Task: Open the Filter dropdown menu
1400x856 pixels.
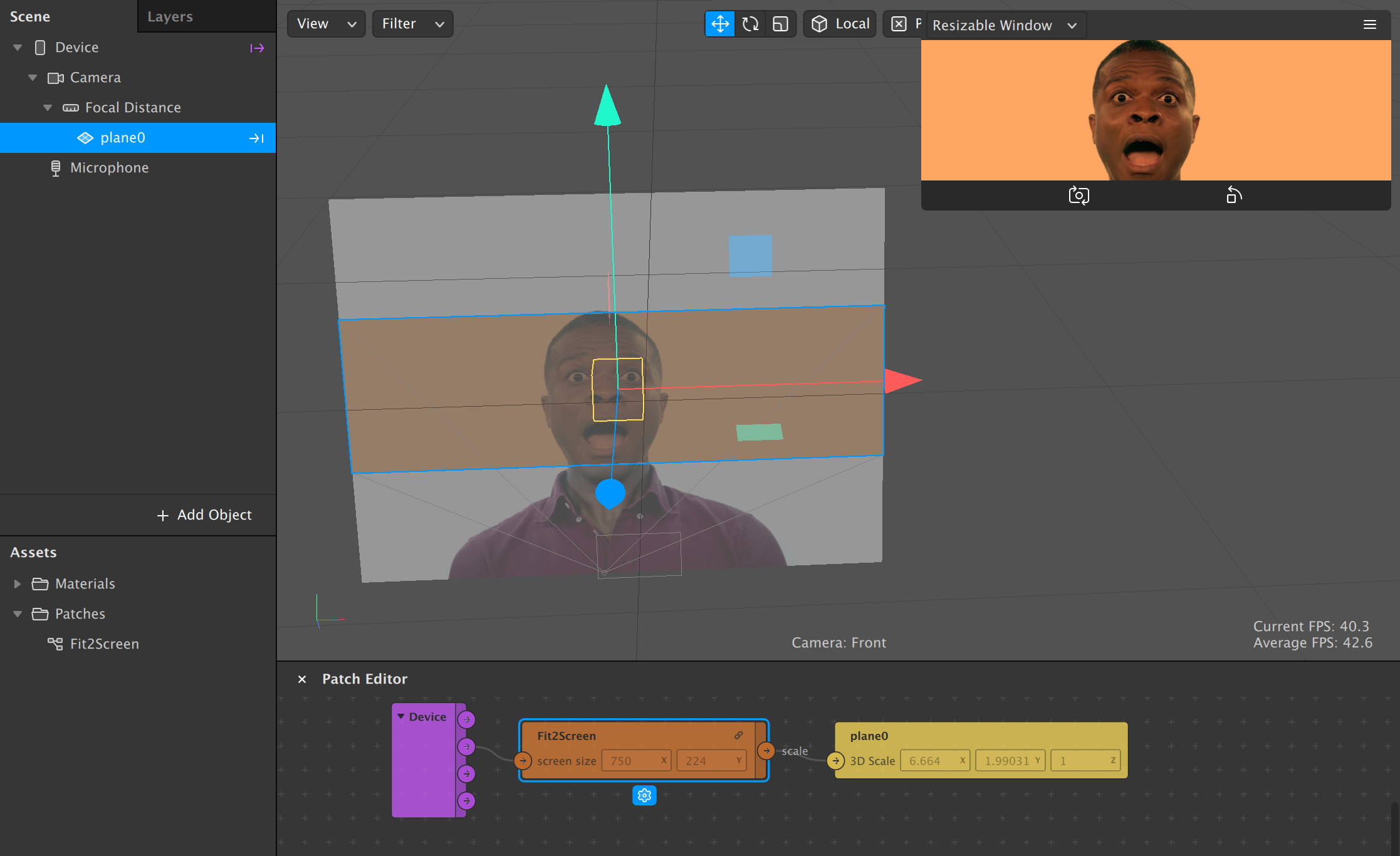Action: (x=412, y=24)
